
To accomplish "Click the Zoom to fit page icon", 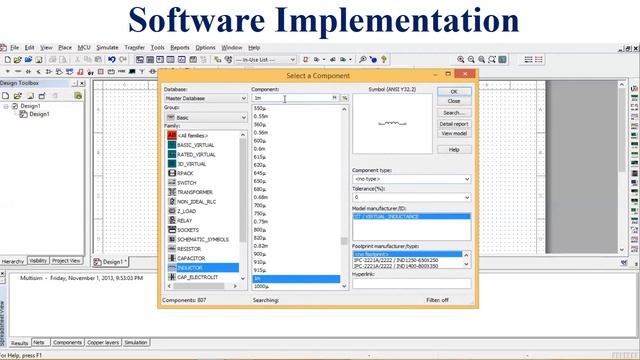I will 492,60.
